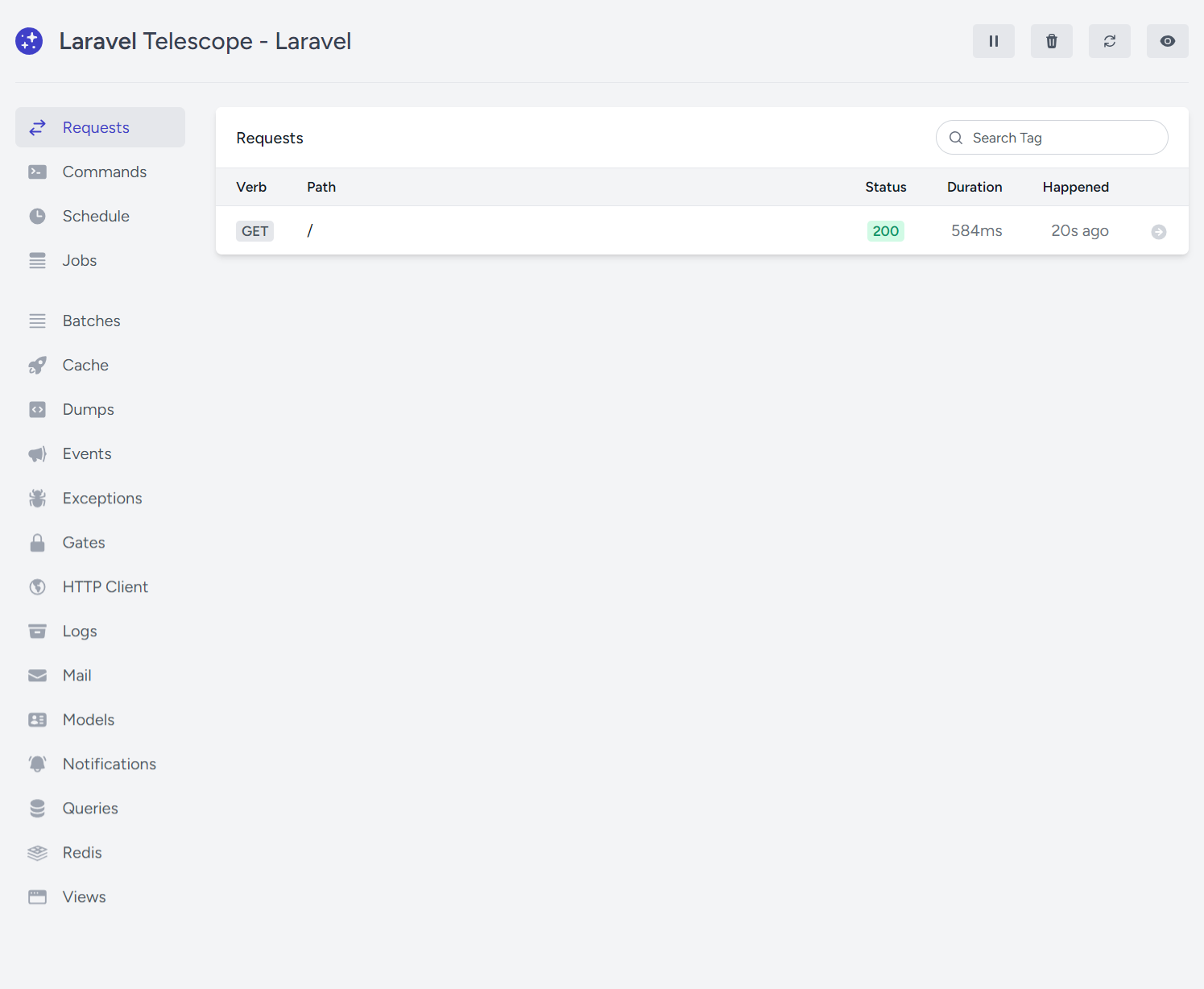Click the Jobs stack icon
Viewport: 1204px width, 989px height.
click(38, 260)
